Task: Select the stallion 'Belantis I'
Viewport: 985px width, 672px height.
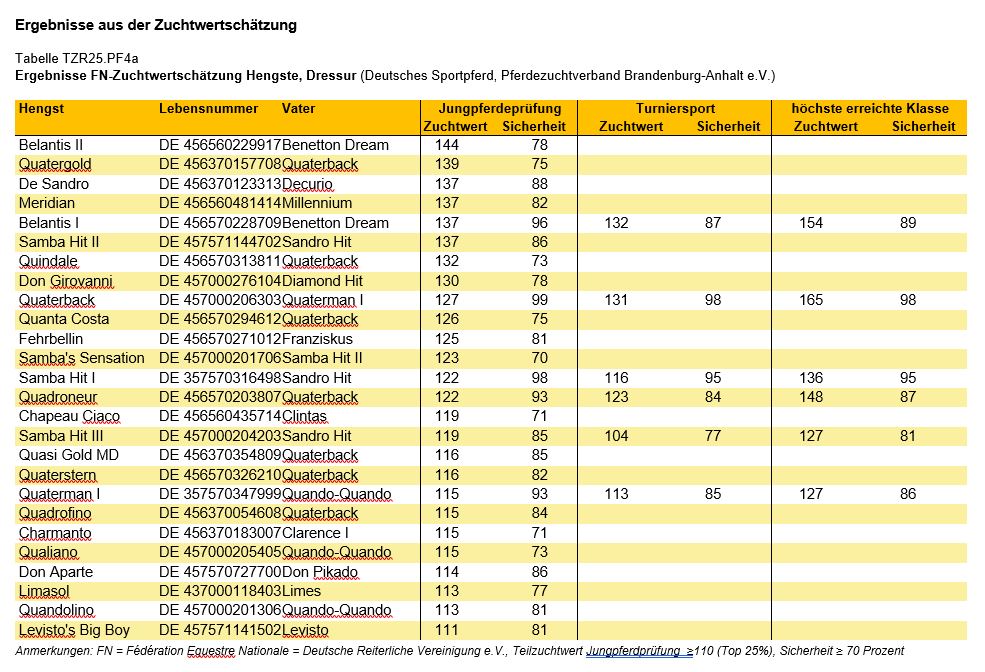Action: tap(49, 223)
